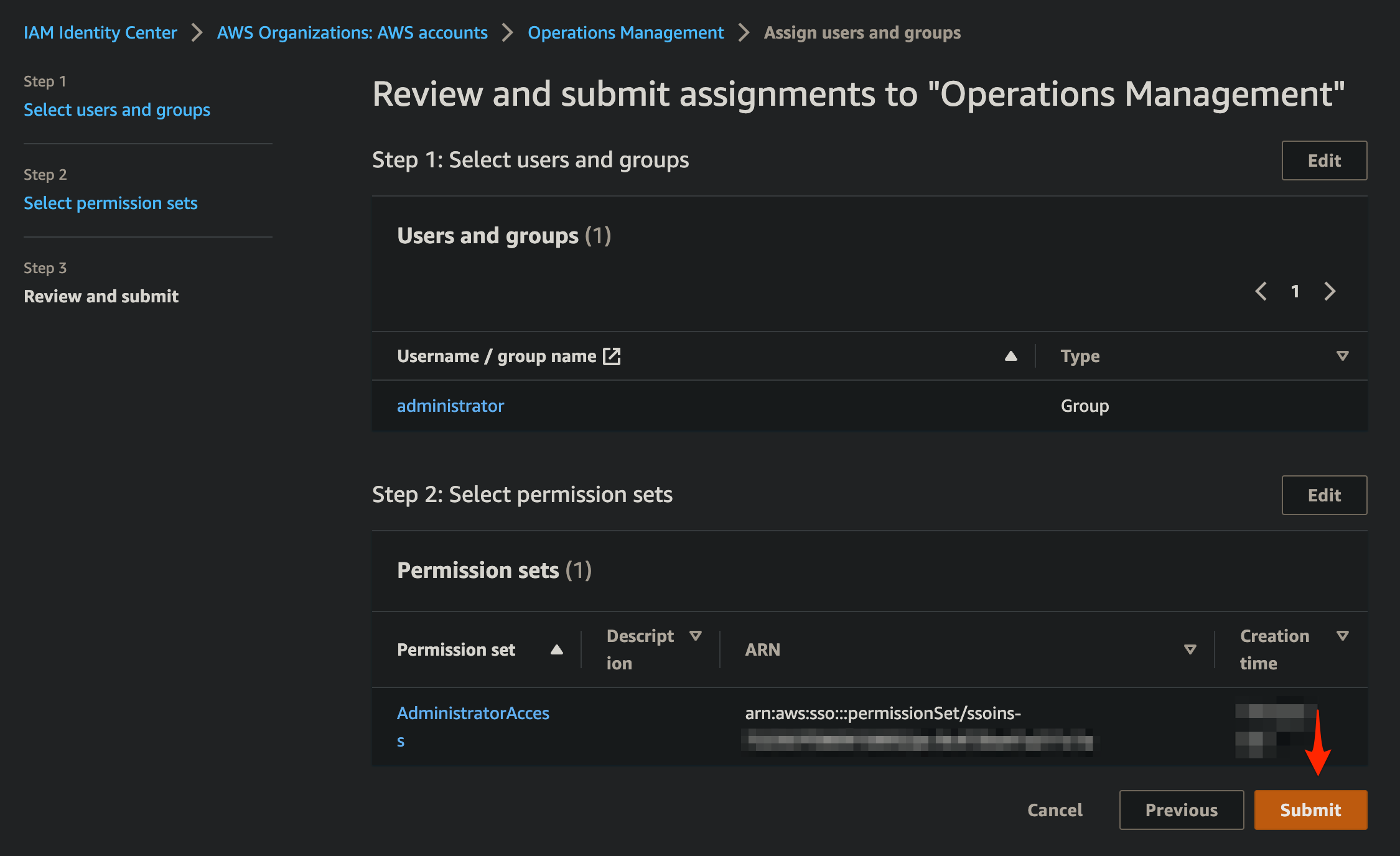Select page 1 in users pagination
Image resolution: width=1400 pixels, height=856 pixels.
(1295, 291)
